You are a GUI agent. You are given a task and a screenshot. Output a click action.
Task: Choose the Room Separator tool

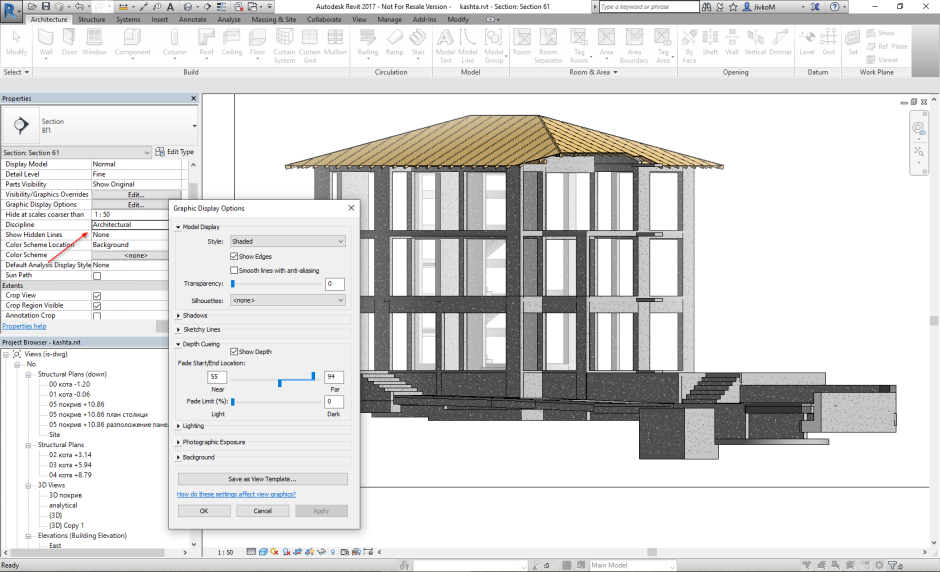pos(548,46)
